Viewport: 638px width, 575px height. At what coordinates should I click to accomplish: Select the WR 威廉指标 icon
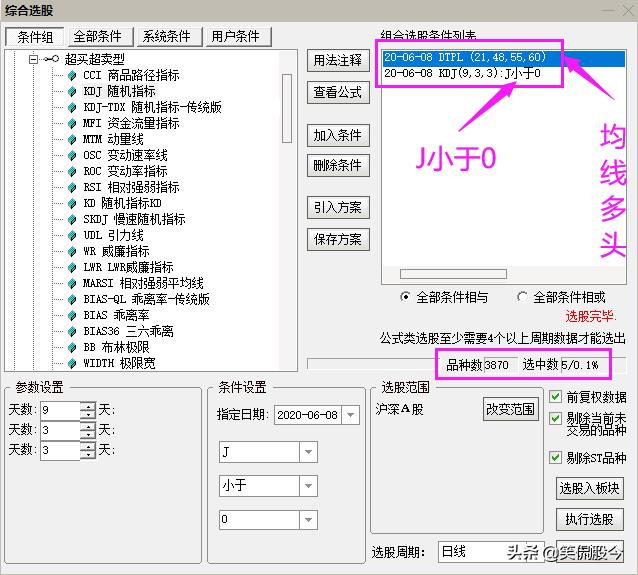tap(72, 251)
